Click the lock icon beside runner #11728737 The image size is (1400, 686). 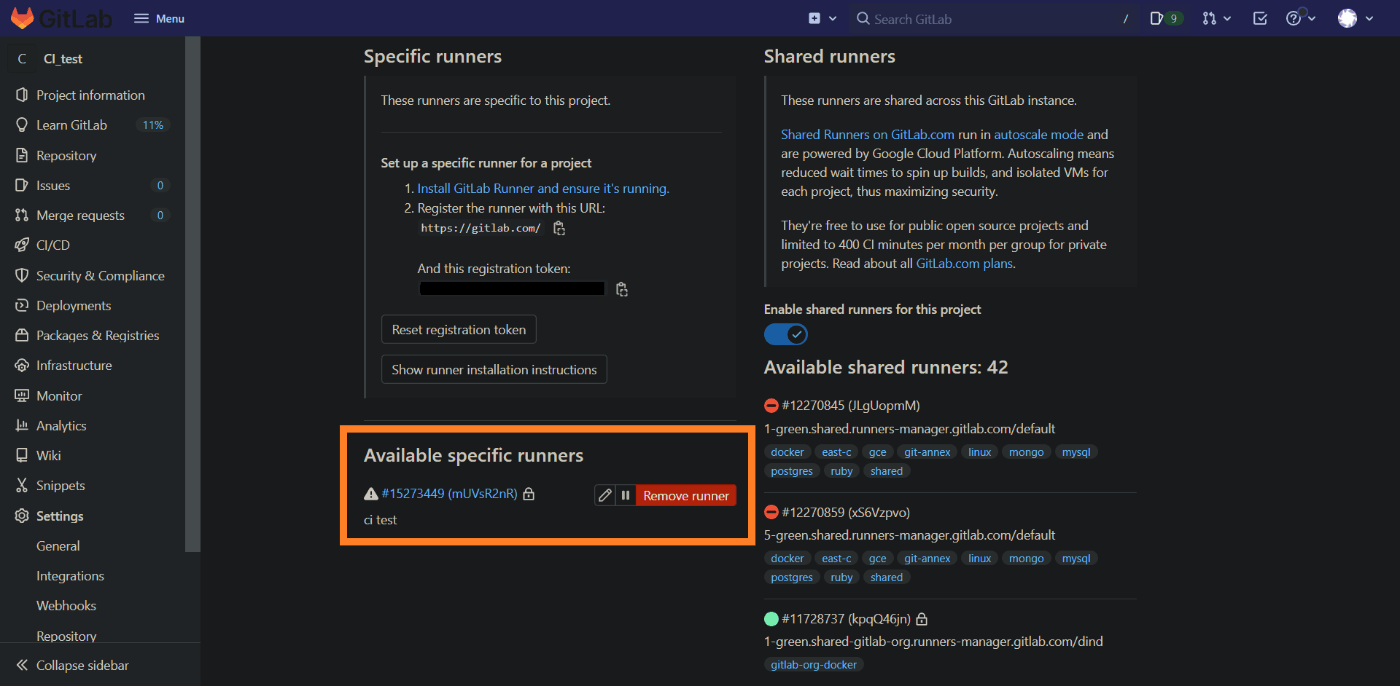click(921, 619)
